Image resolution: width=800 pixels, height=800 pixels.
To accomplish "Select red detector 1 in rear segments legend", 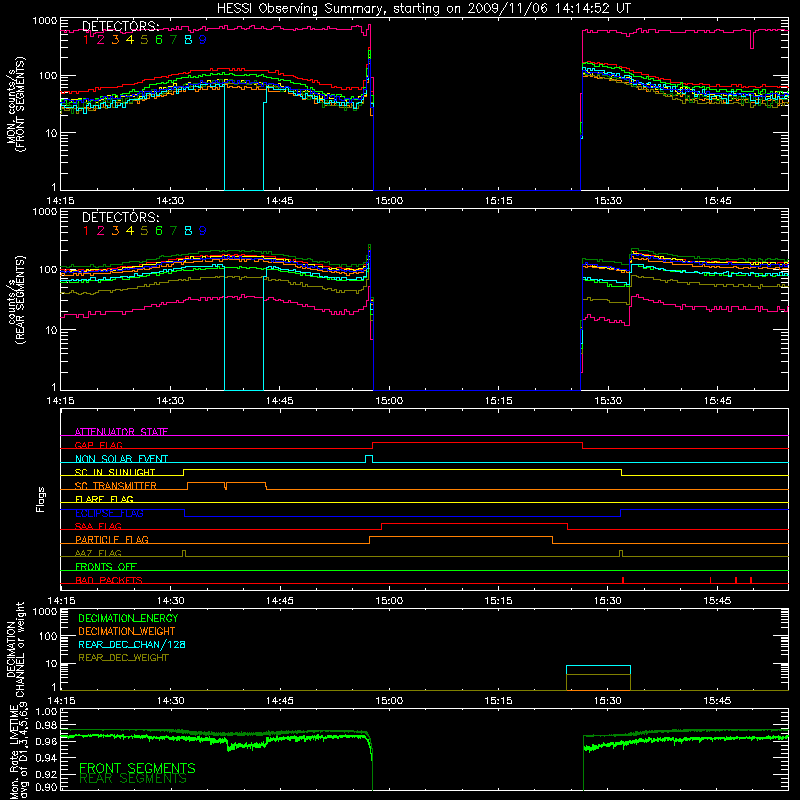I will coord(86,231).
